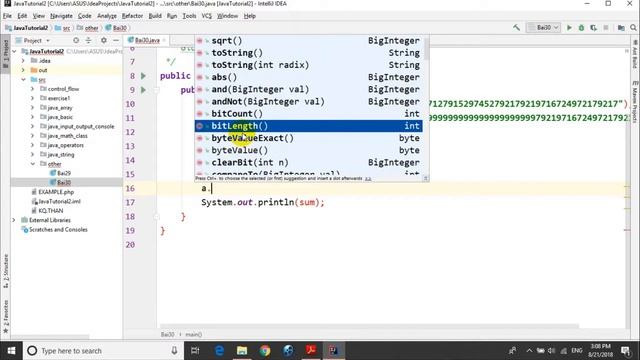Image resolution: width=640 pixels, height=360 pixels.
Task: Select clearBit(int n) completion item
Action: pos(309,162)
